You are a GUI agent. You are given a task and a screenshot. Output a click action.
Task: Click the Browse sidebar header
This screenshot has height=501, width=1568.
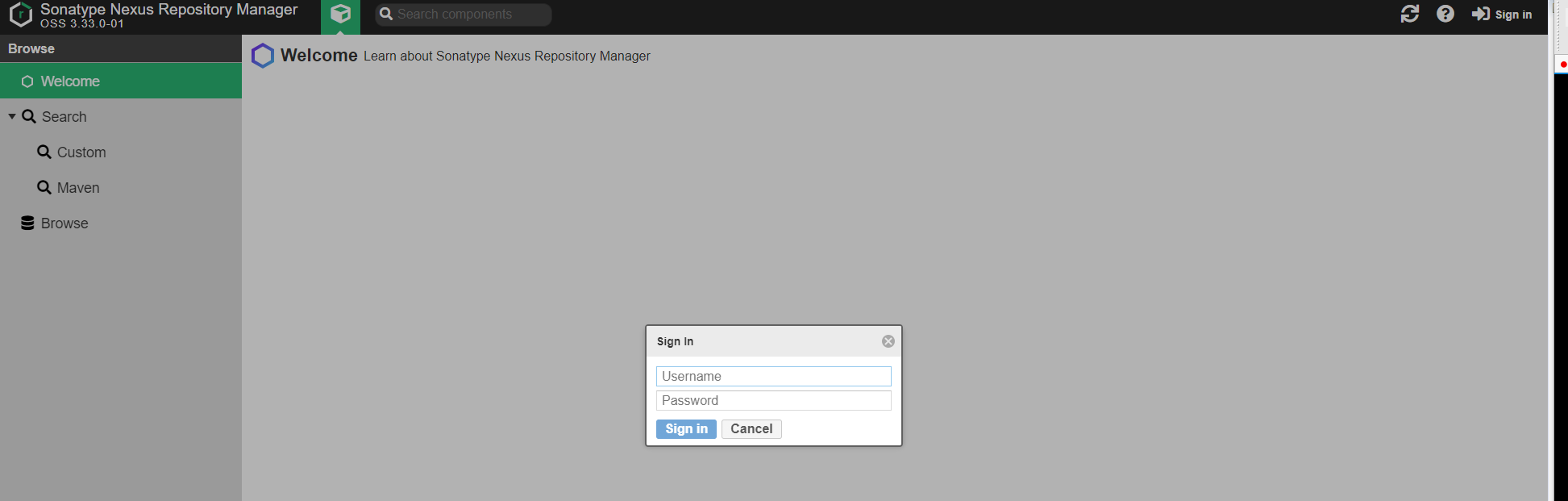click(31, 48)
